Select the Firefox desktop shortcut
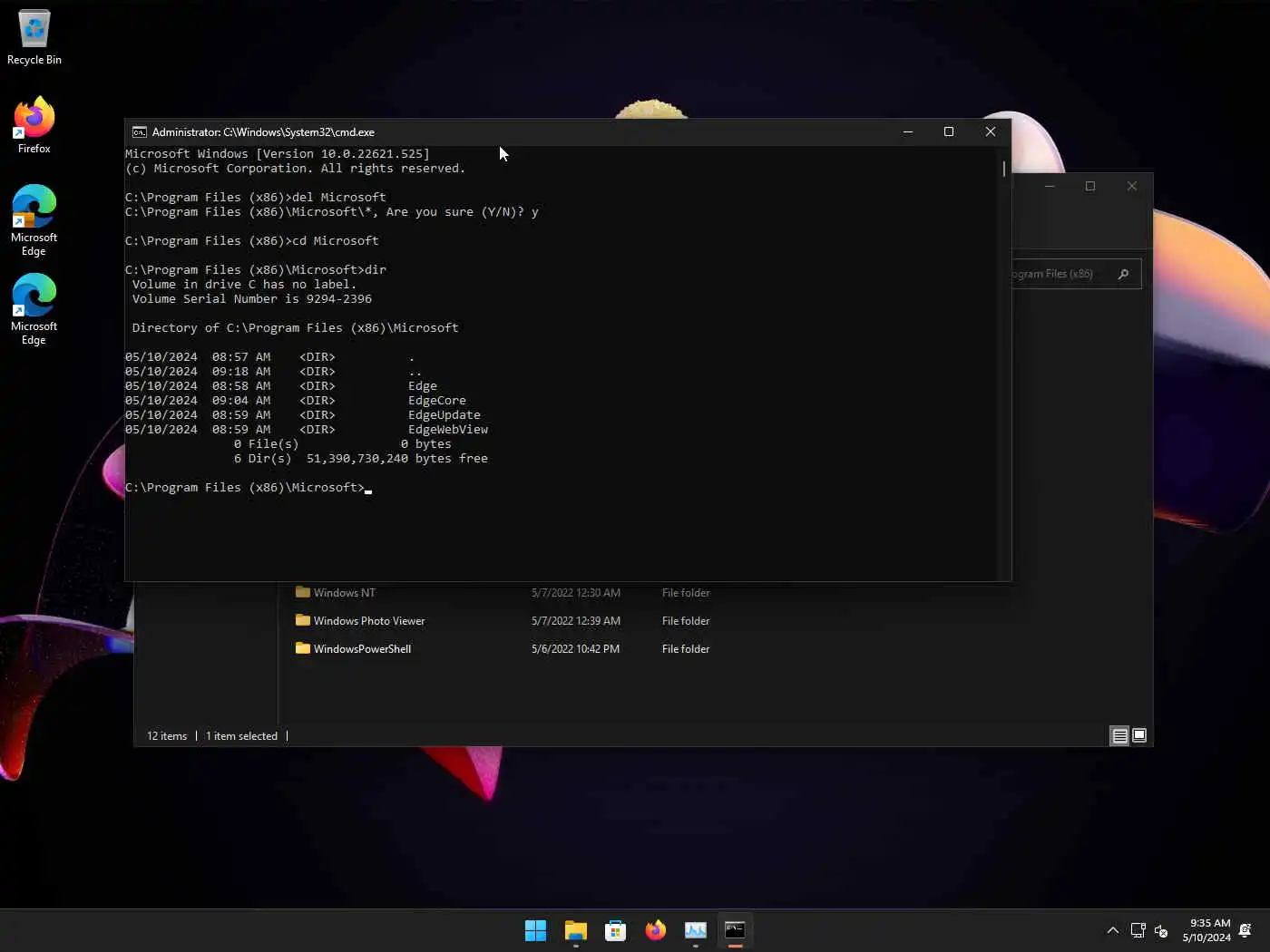 (x=34, y=125)
